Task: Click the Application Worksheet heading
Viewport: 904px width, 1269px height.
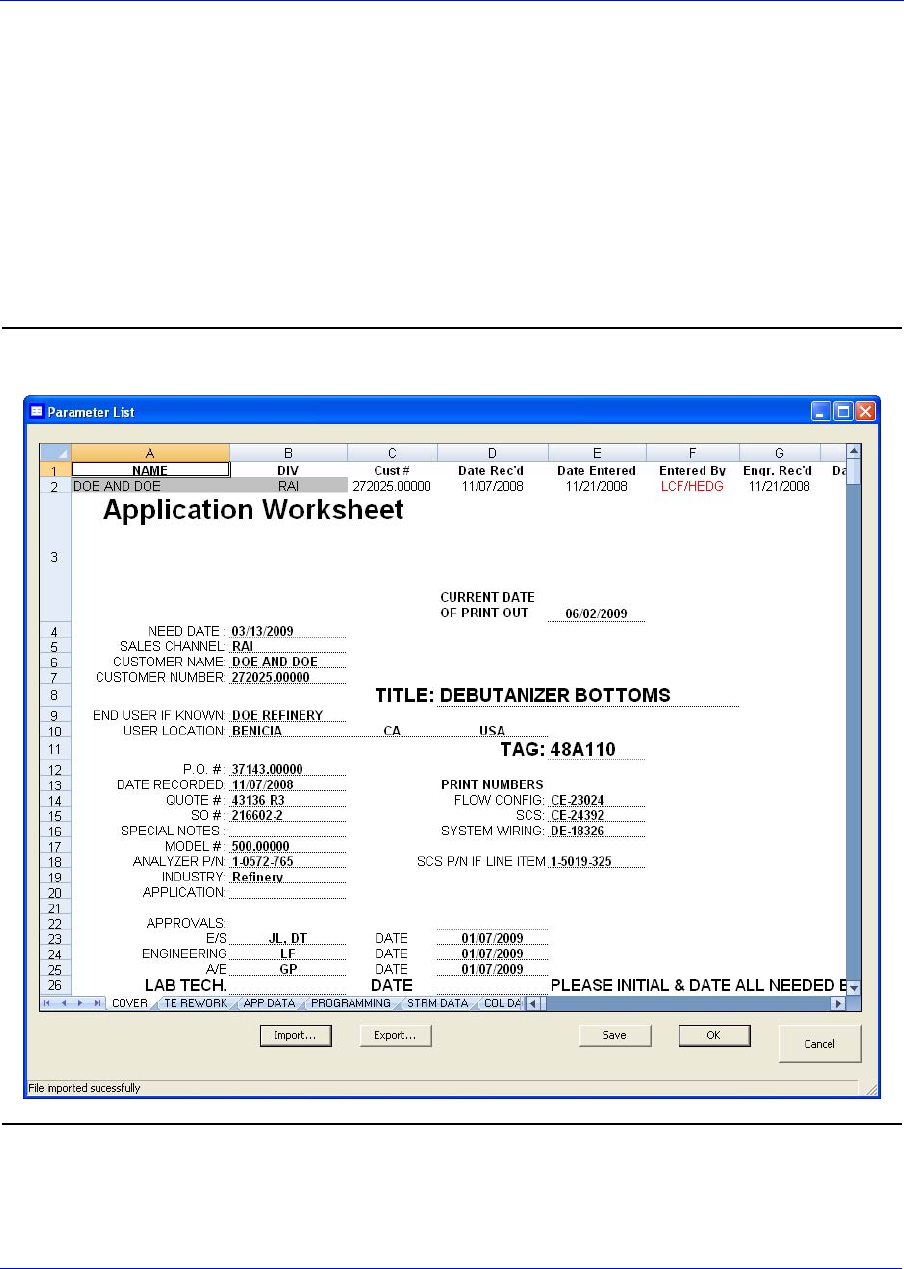Action: click(254, 510)
